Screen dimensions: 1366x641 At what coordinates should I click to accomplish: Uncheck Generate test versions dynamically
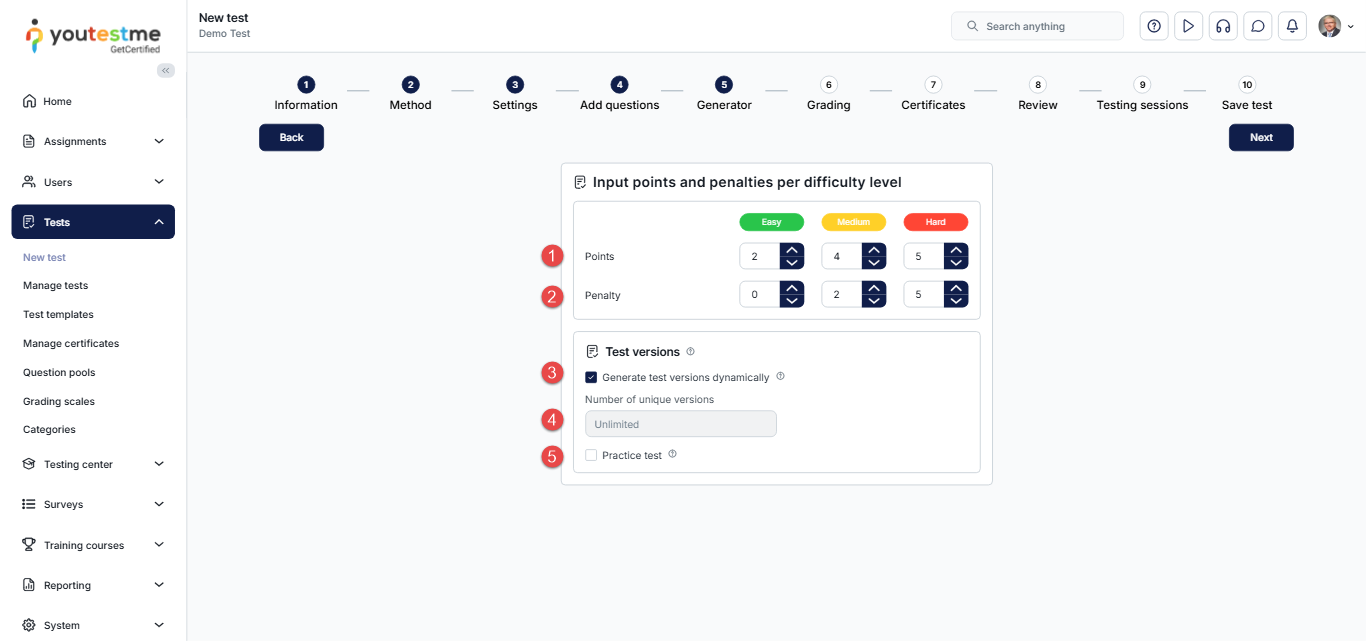point(591,378)
